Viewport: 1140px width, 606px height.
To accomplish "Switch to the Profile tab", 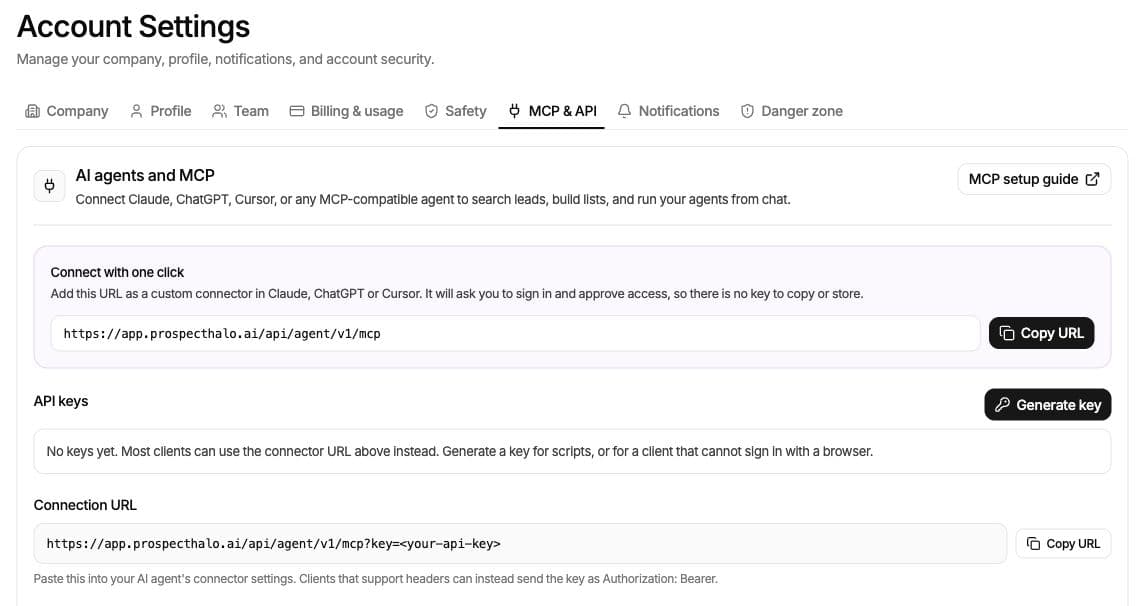I will click(161, 111).
